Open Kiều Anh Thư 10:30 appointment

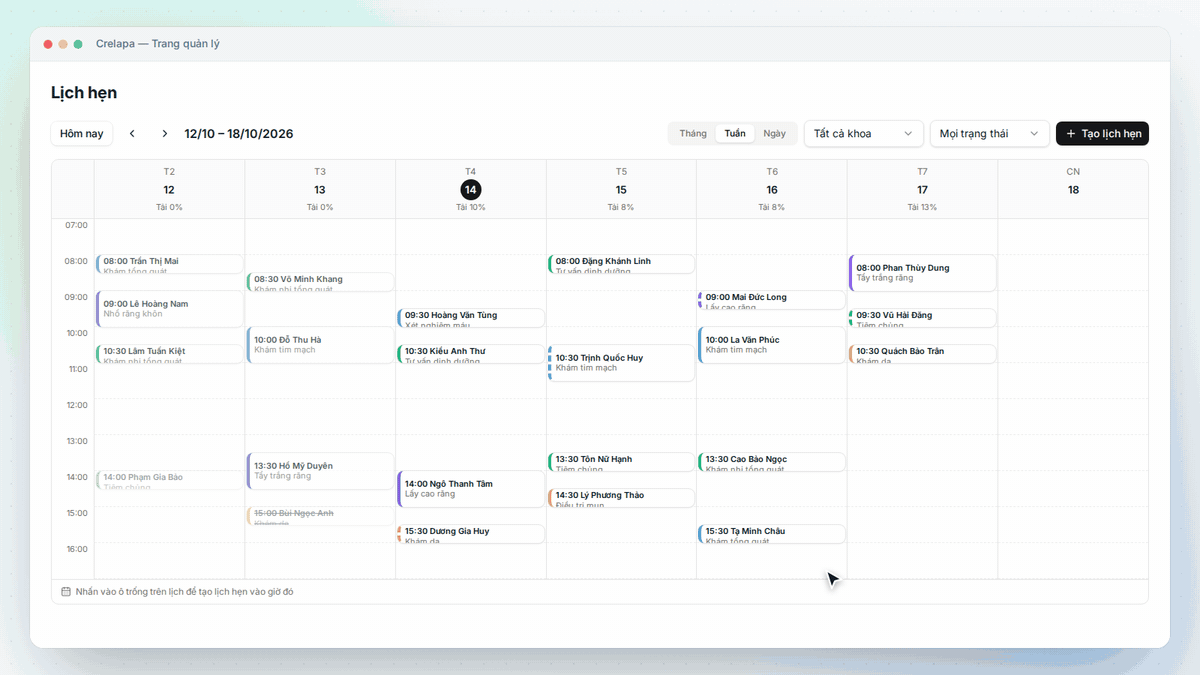pos(471,354)
